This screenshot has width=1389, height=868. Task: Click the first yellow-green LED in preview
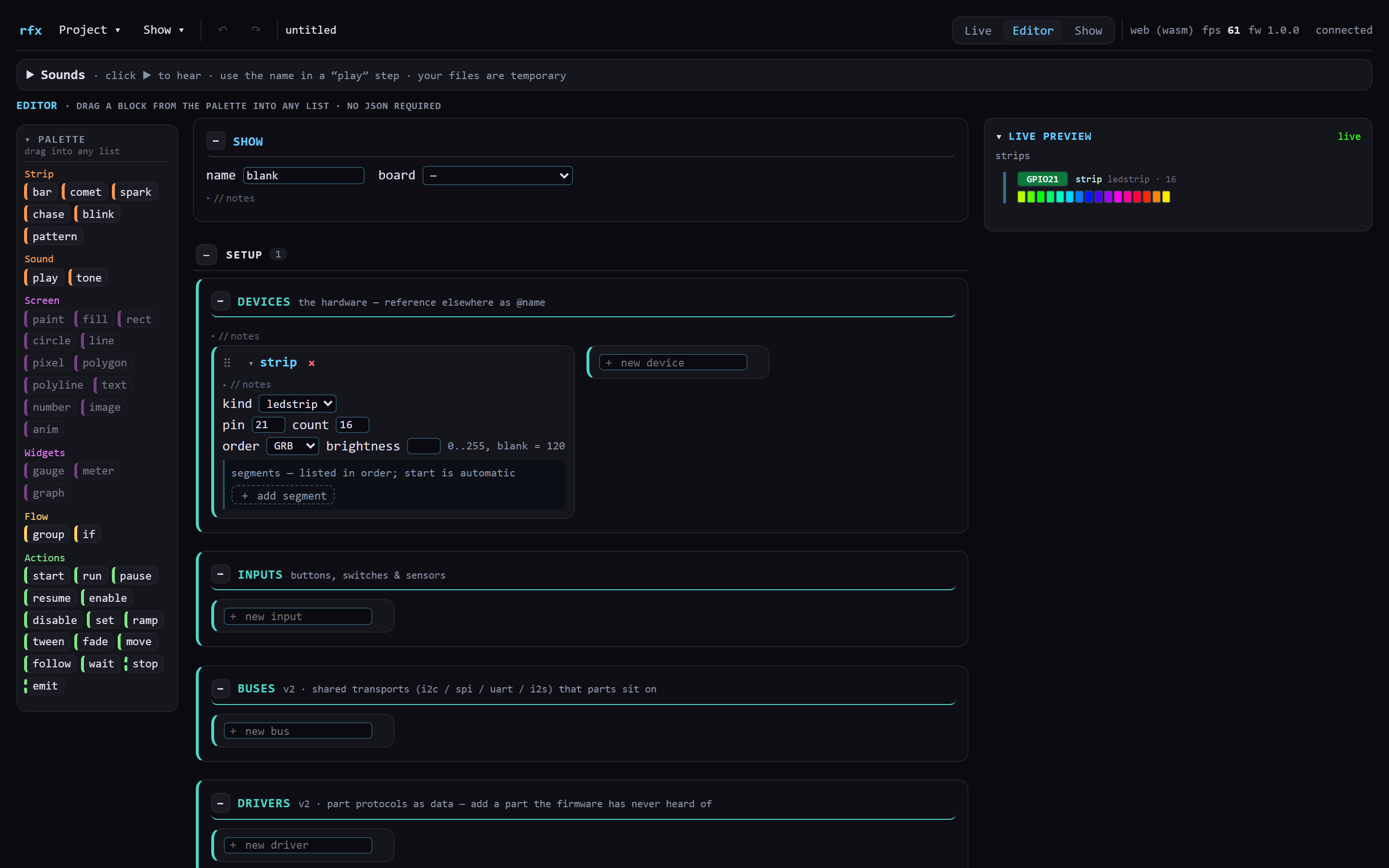coord(1021,197)
